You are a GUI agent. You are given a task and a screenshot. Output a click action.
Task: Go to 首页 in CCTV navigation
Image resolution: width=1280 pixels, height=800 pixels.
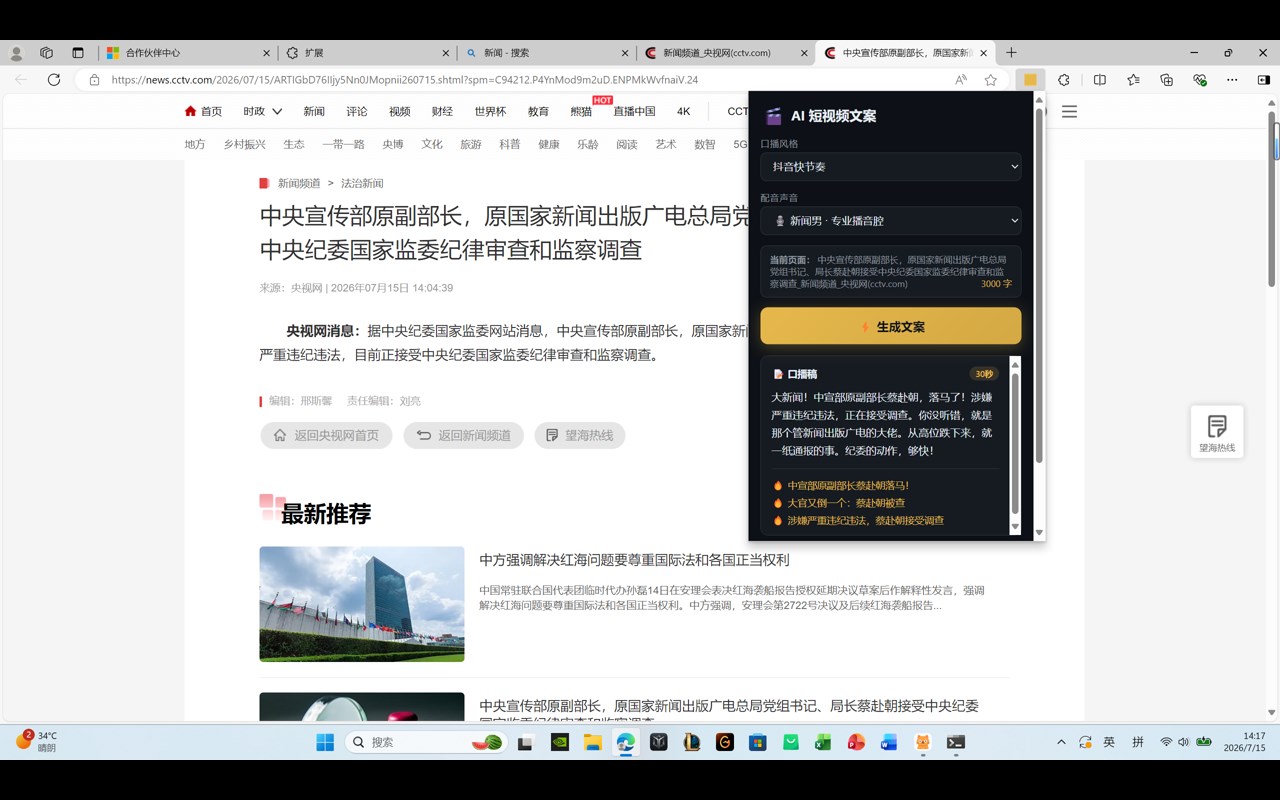click(204, 111)
